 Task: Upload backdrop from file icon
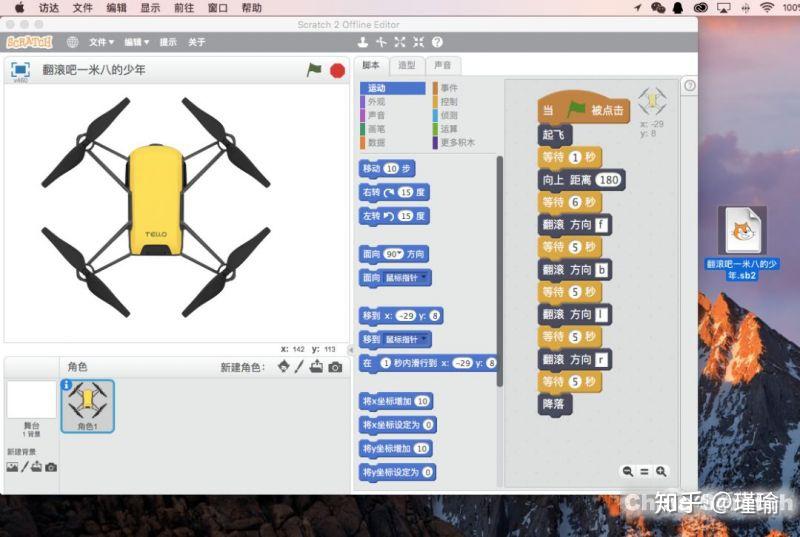point(37,467)
